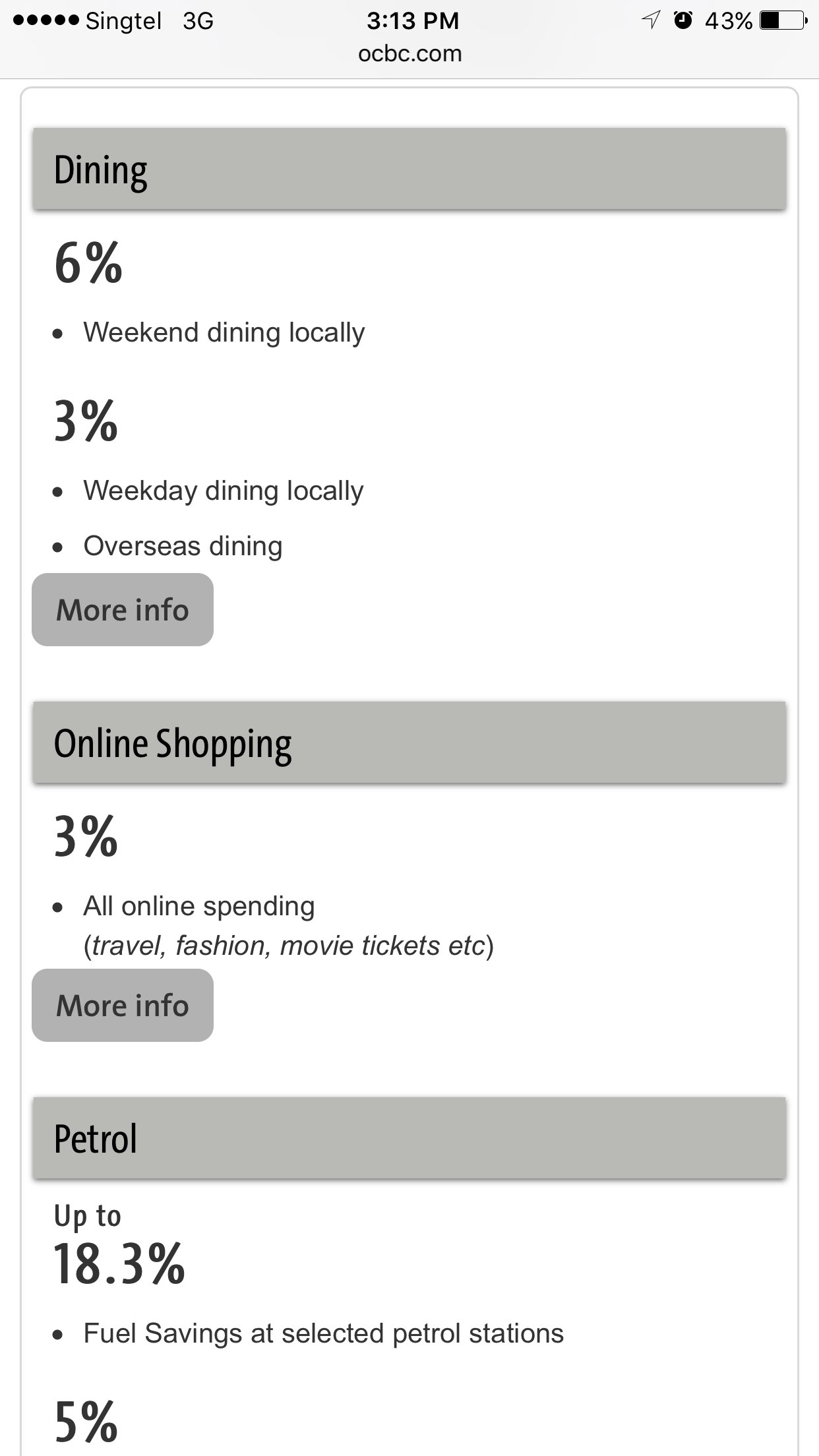The width and height of the screenshot is (819, 1456).
Task: Tap the Overseas dining item
Action: (183, 546)
